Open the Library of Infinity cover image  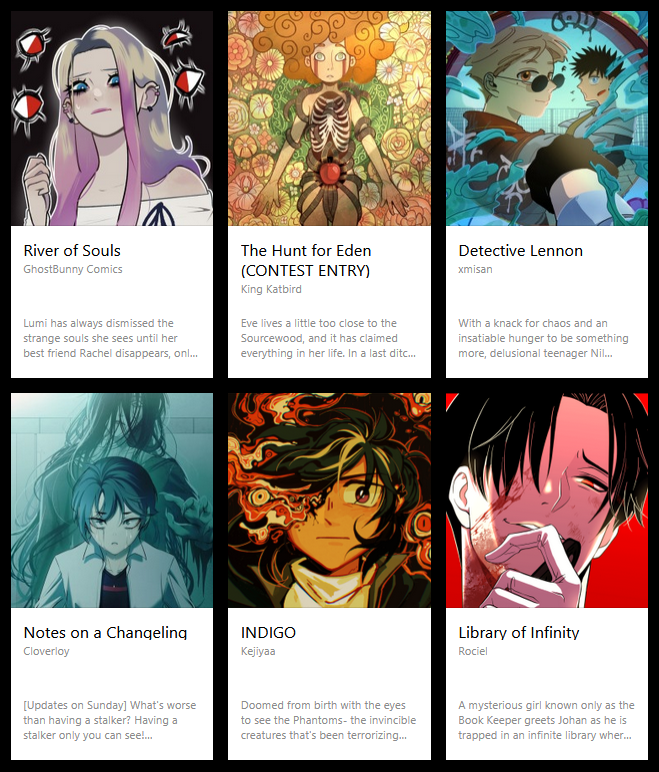[x=547, y=500]
